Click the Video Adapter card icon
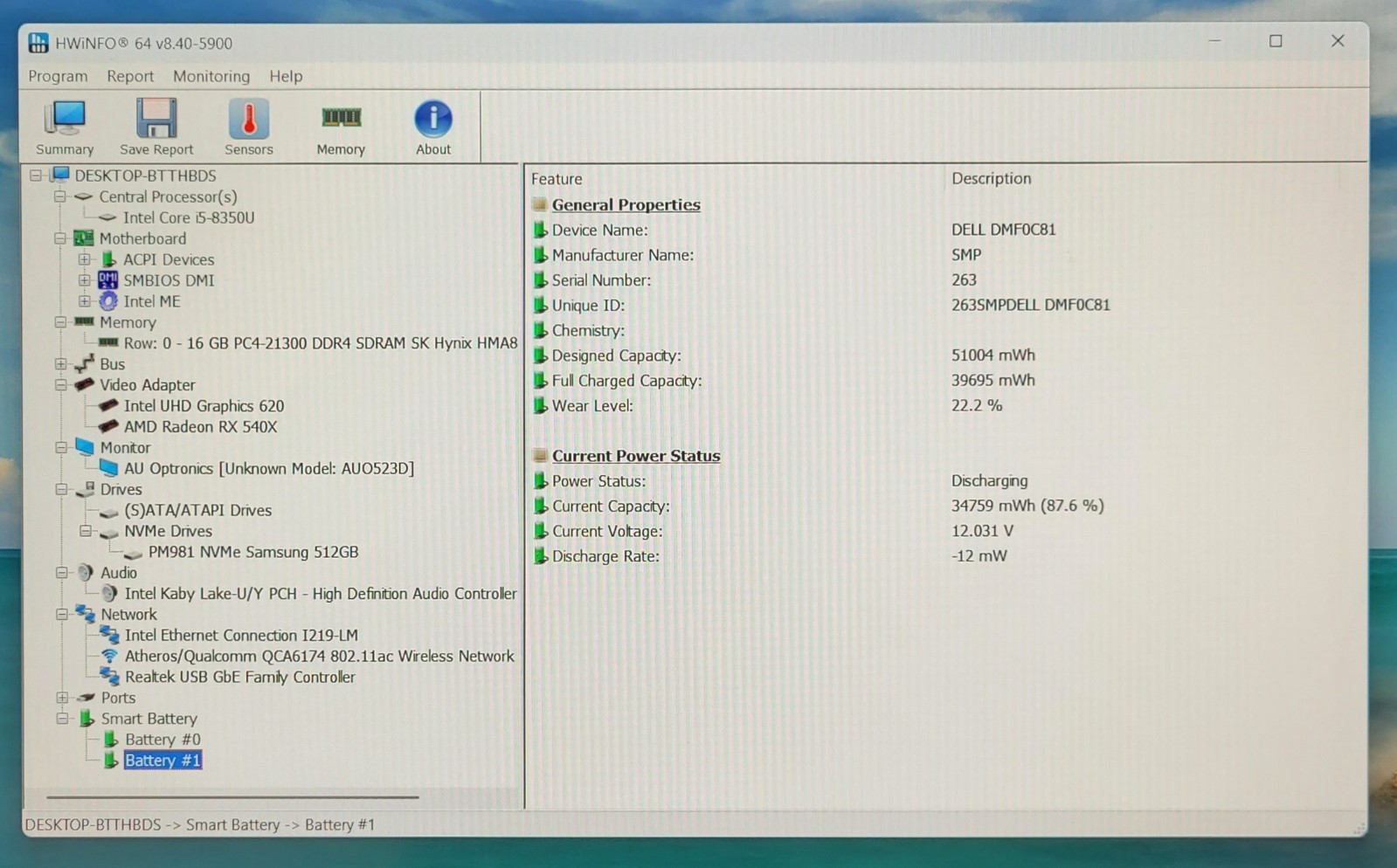This screenshot has height=868, width=1397. tap(85, 384)
